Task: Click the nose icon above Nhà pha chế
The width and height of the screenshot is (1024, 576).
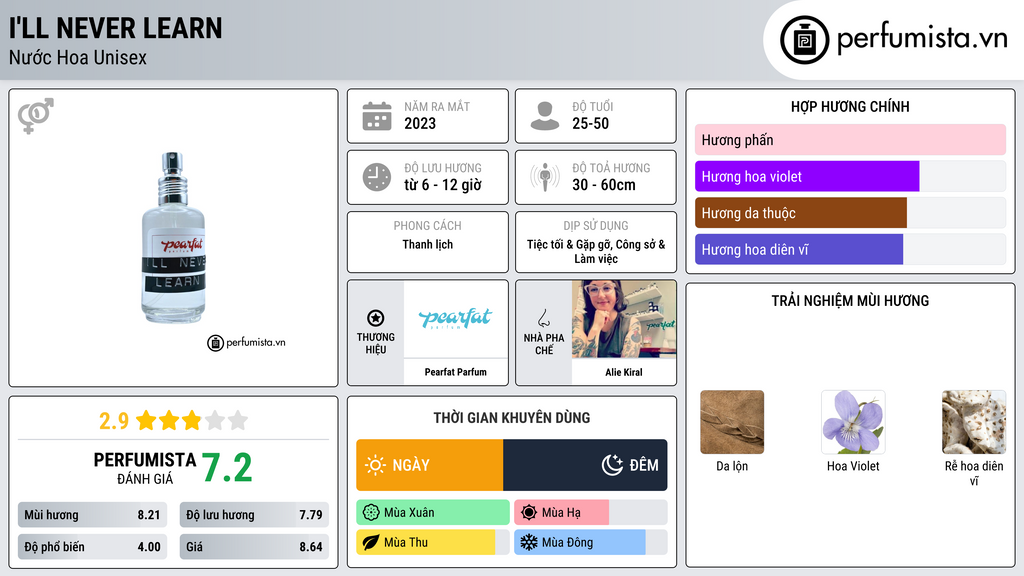Action: tap(543, 319)
